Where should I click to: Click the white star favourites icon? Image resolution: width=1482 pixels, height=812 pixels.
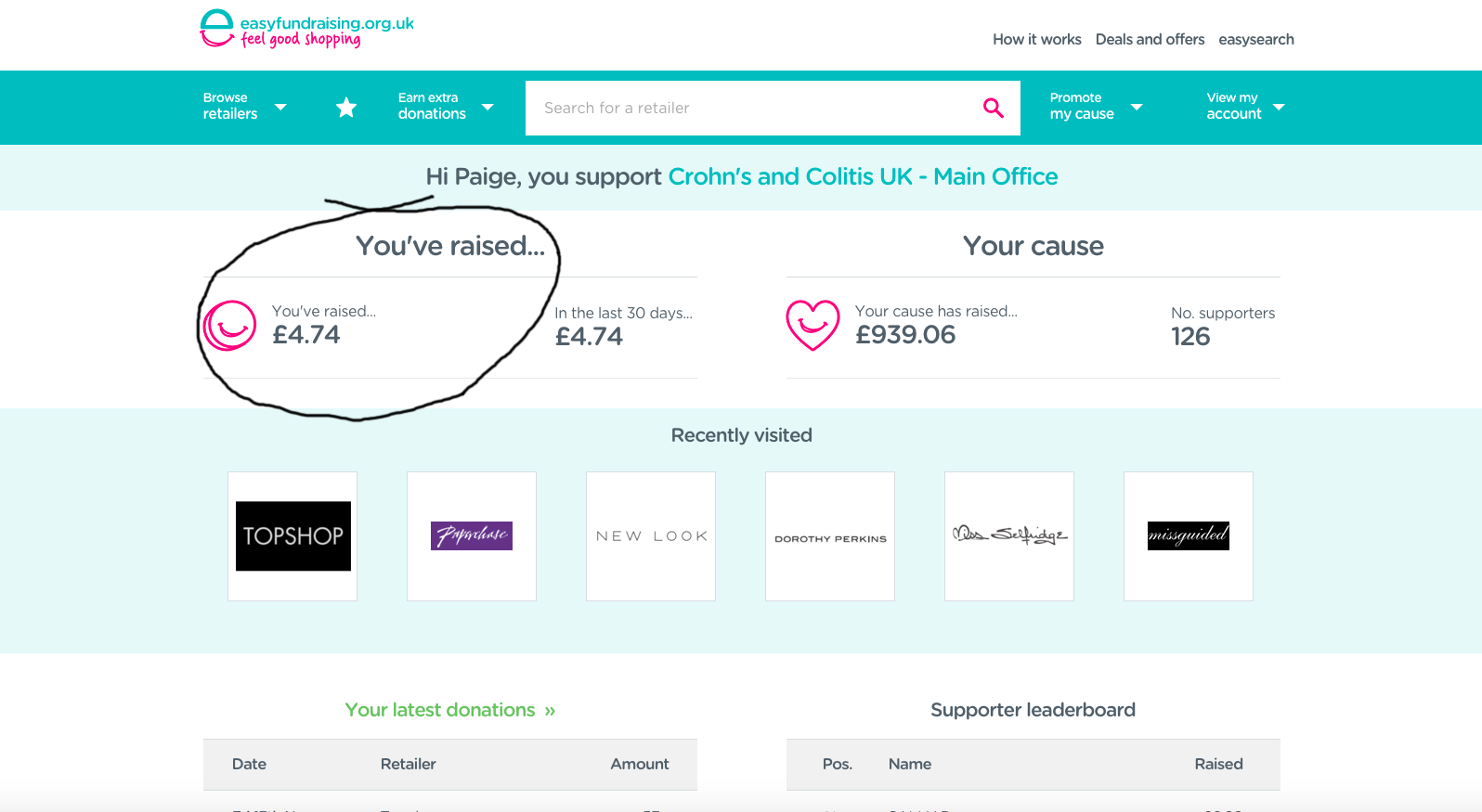pyautogui.click(x=346, y=108)
